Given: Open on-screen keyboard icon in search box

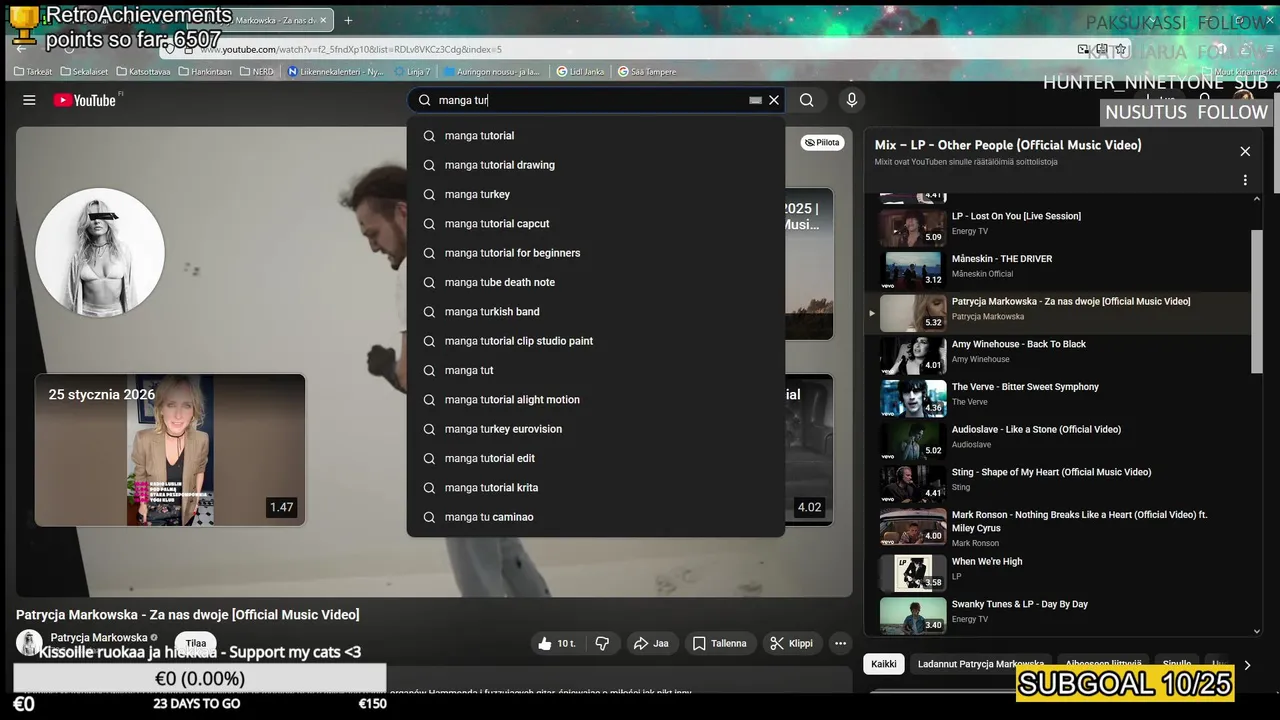Looking at the screenshot, I should coord(756,100).
